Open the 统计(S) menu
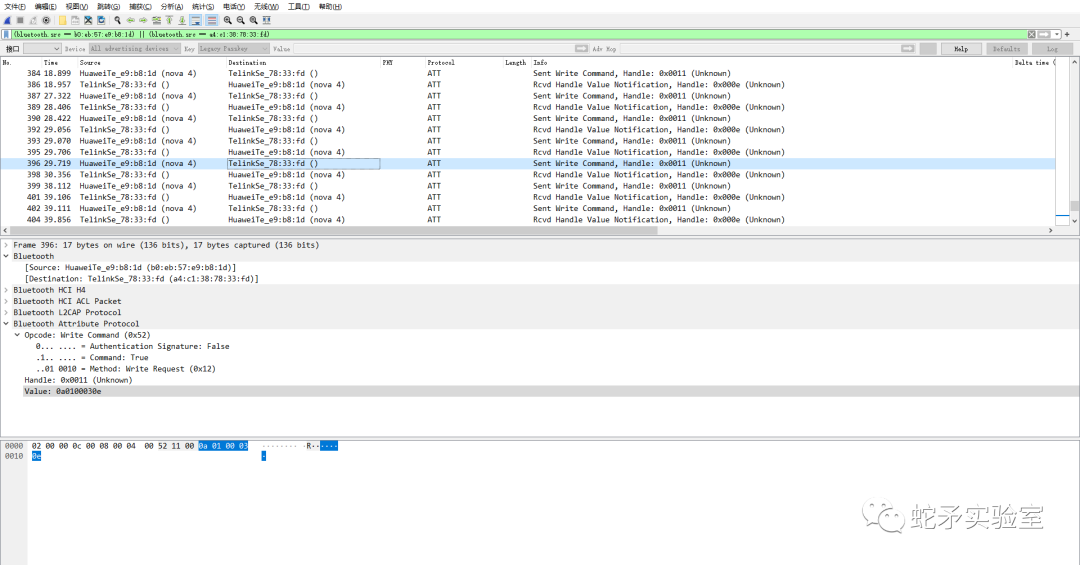Screen dimensions: 1080x565 pos(202,7)
